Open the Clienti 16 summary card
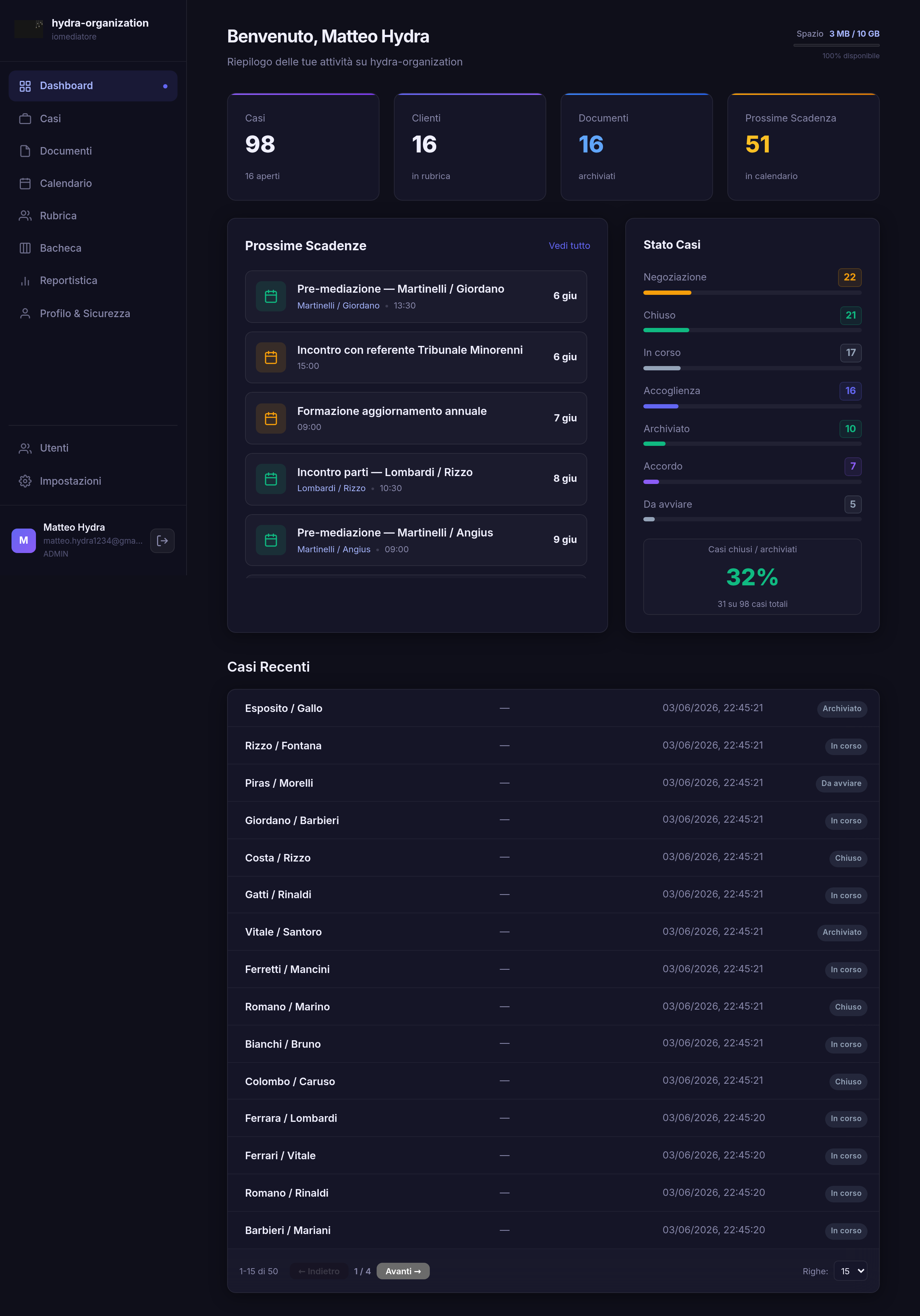Screen dimensions: 920x1316 (470, 147)
